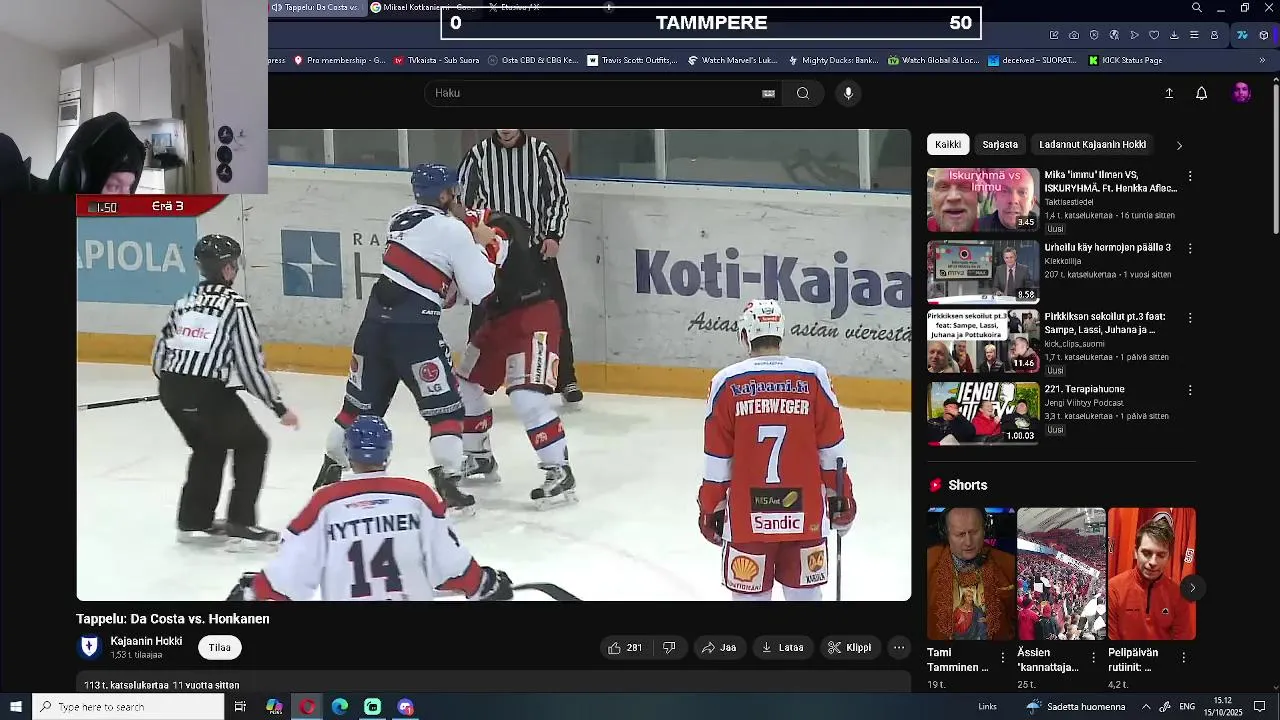Open browser extensions cube icon
This screenshot has height=720, width=1280.
point(1263,35)
